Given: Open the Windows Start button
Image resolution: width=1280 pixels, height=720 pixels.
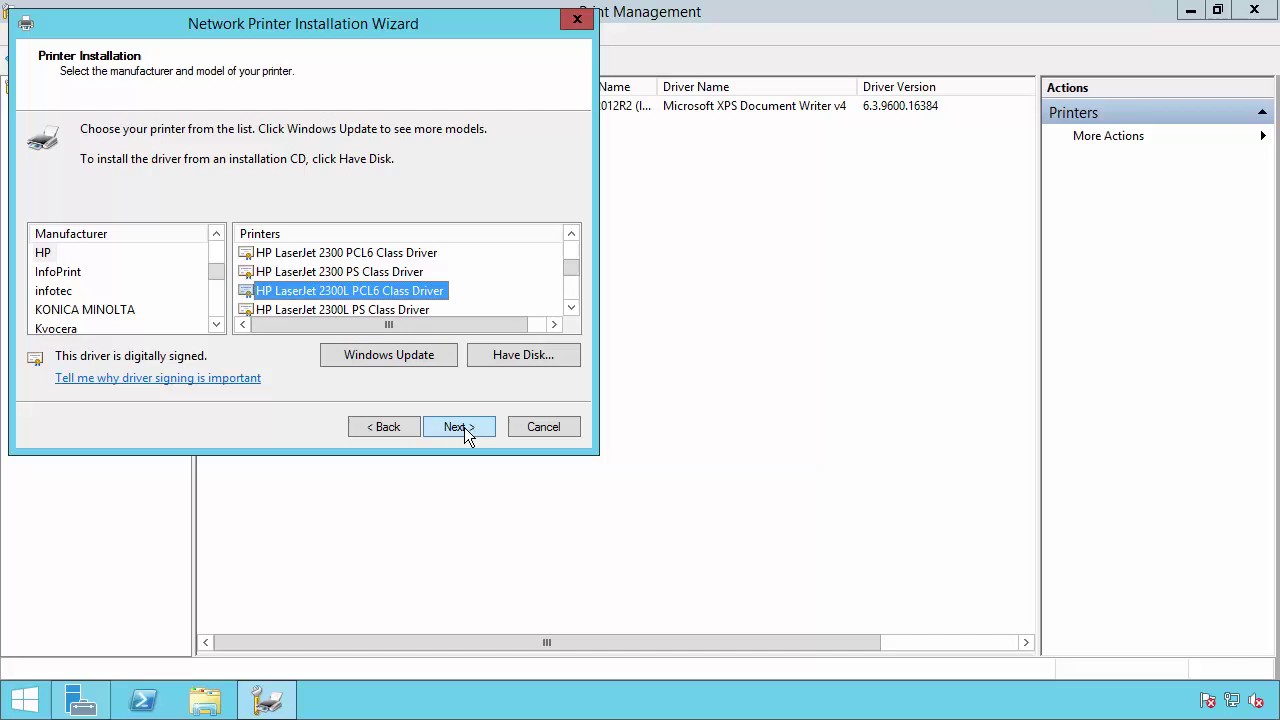Looking at the screenshot, I should tap(24, 700).
